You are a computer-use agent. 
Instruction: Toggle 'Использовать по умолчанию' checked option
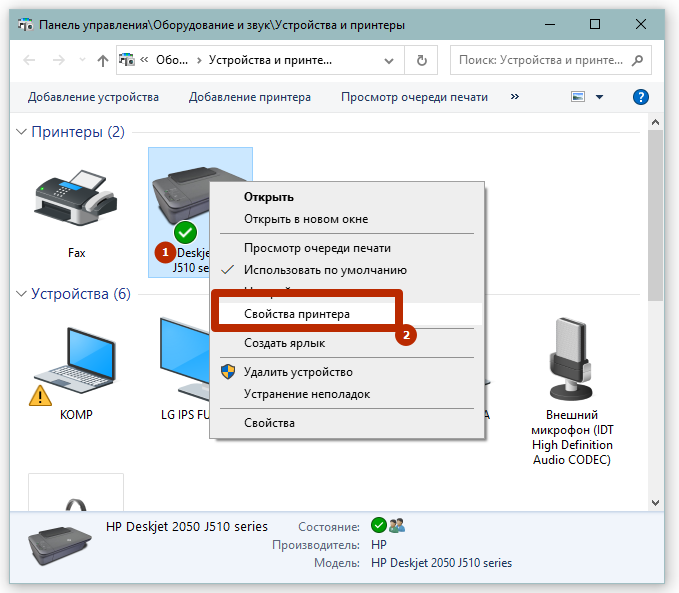tap(325, 270)
